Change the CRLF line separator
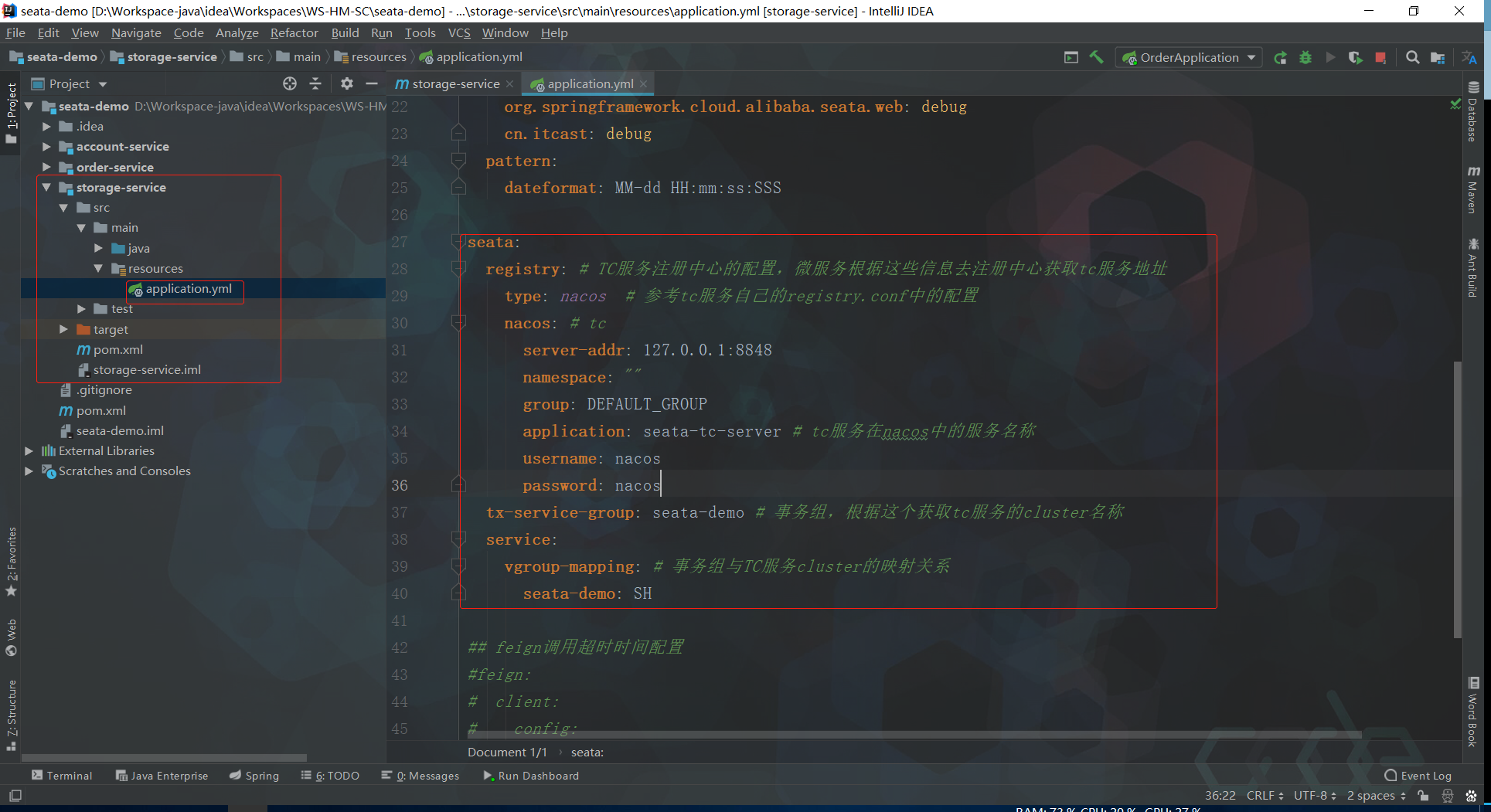Viewport: 1491px width, 812px height. tap(1265, 796)
